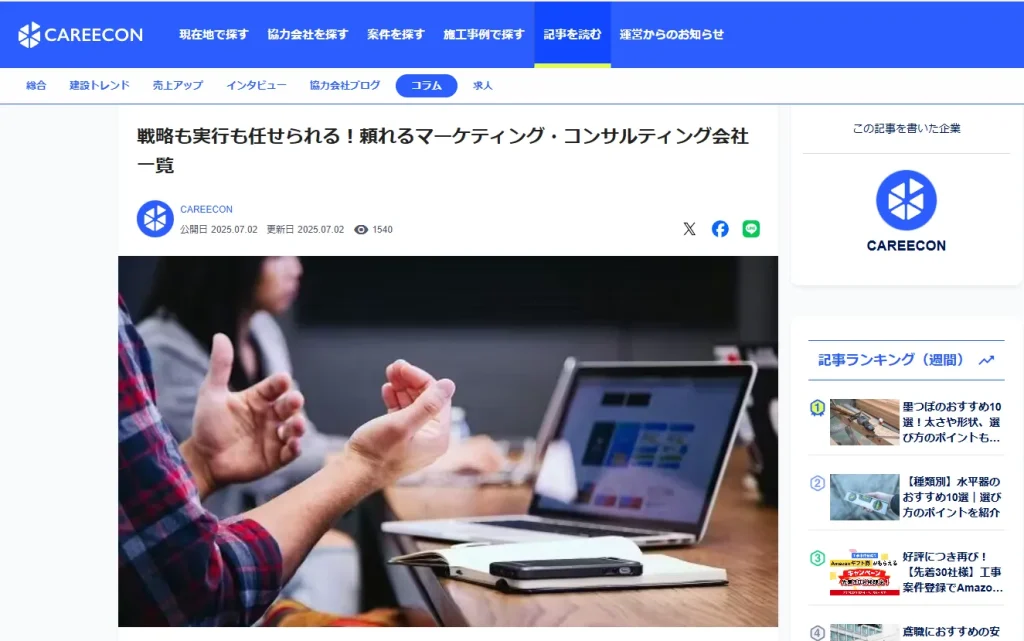This screenshot has height=641, width=1024.
Task: Share article on X
Action: tap(690, 229)
